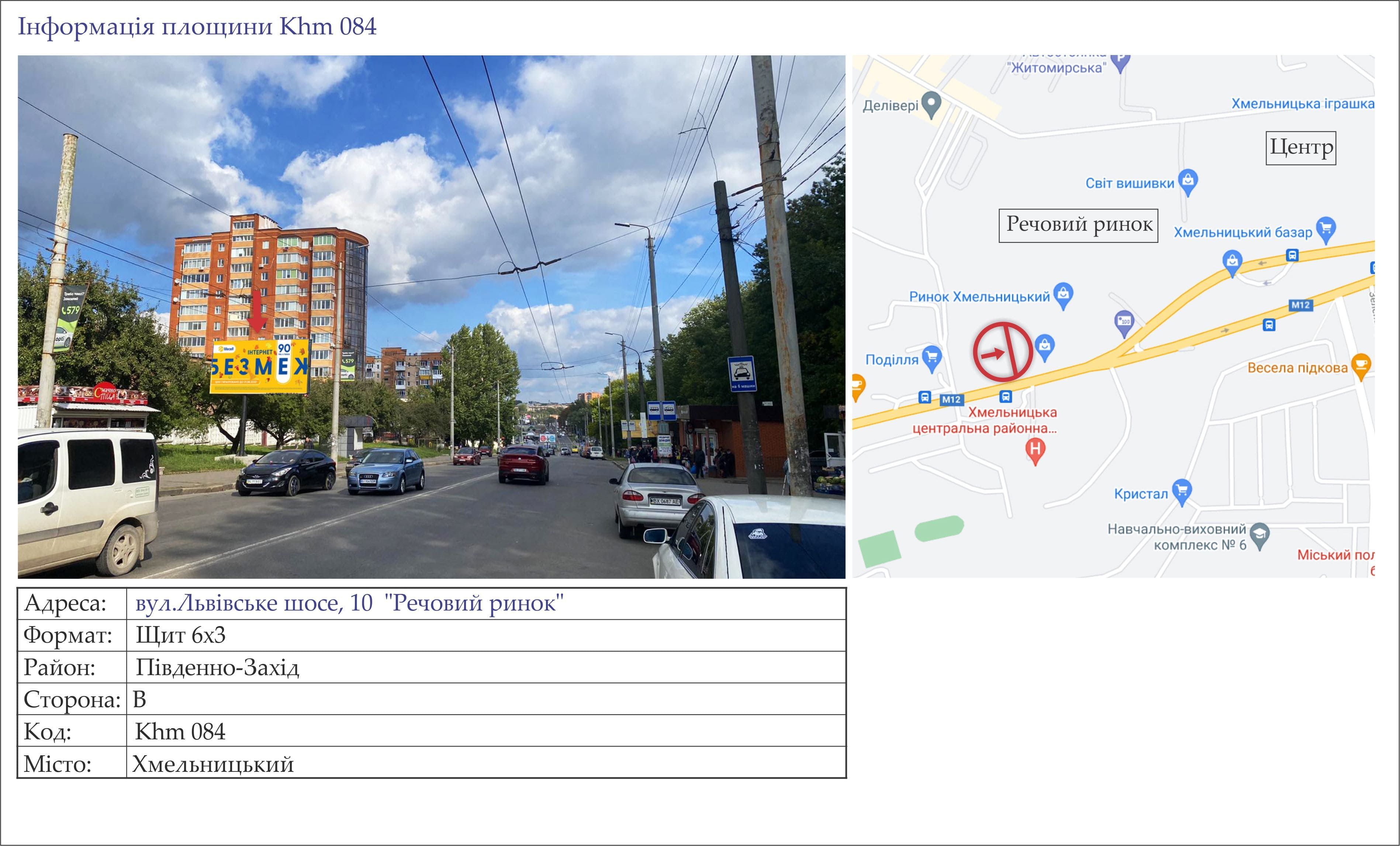1400x846 pixels.
Task: Click the Хмельницька центральна районна label
Action: pos(985,420)
